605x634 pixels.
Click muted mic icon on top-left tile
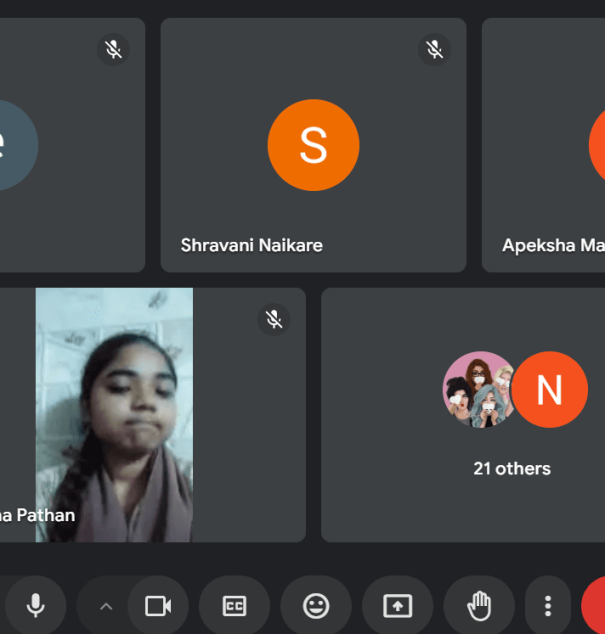click(x=113, y=49)
